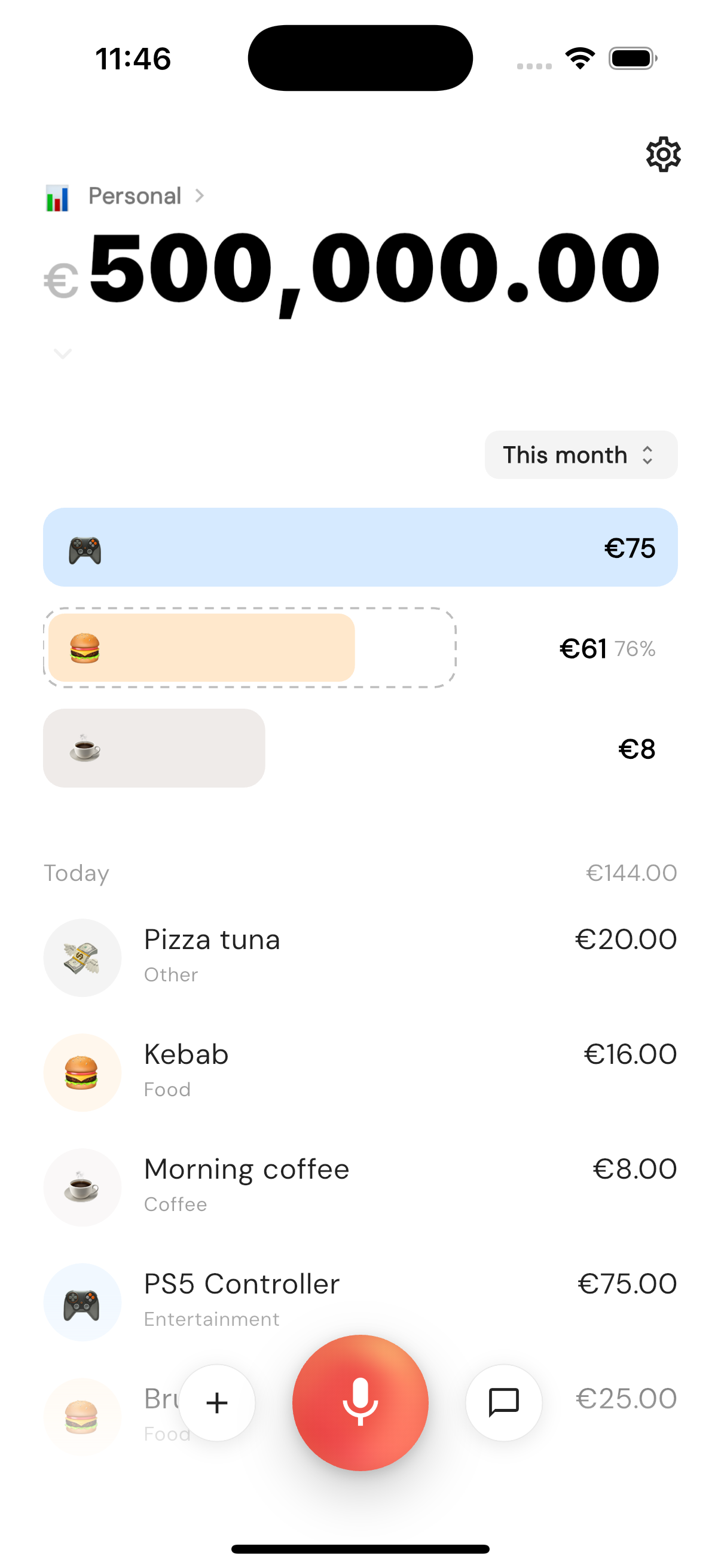Tap the Pizza tuna money icon

pyautogui.click(x=82, y=957)
